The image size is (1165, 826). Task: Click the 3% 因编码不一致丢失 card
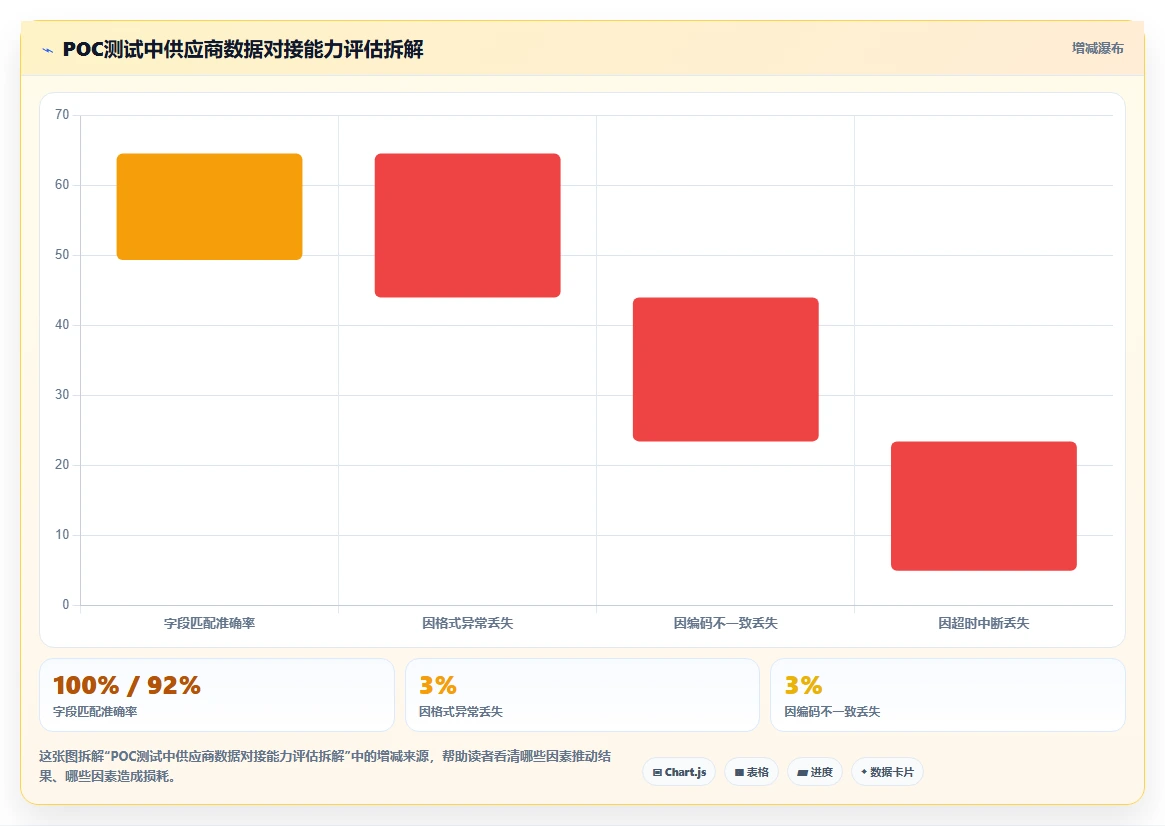pos(948,695)
